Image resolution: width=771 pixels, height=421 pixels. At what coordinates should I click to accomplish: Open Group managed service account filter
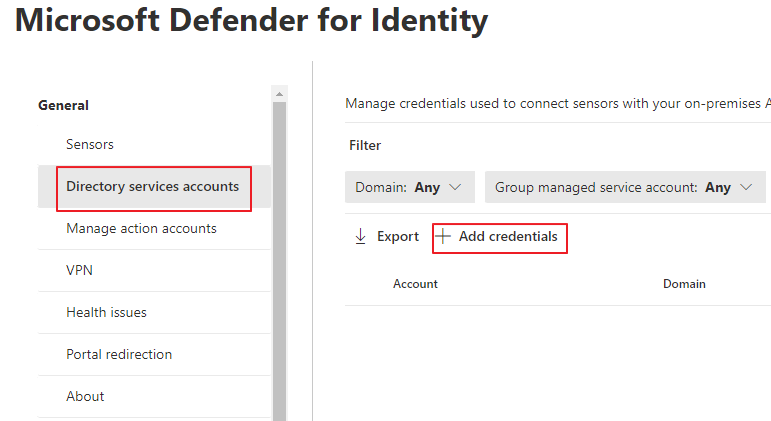625,187
